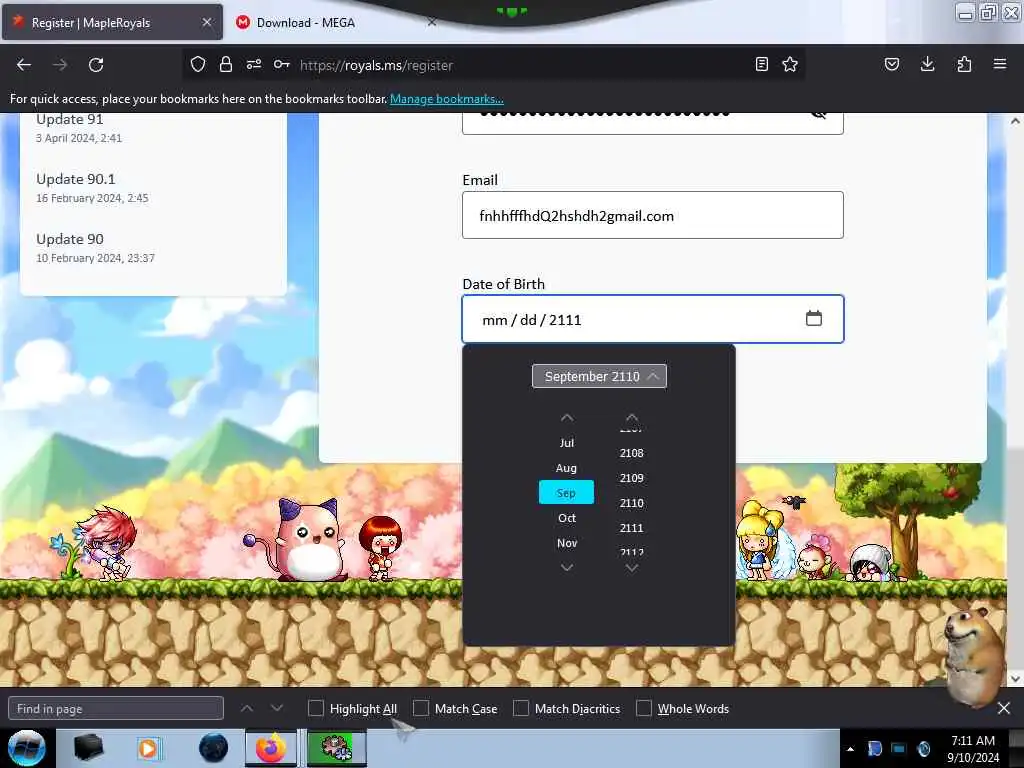
Task: Move month list down with chevron
Action: coord(567,568)
